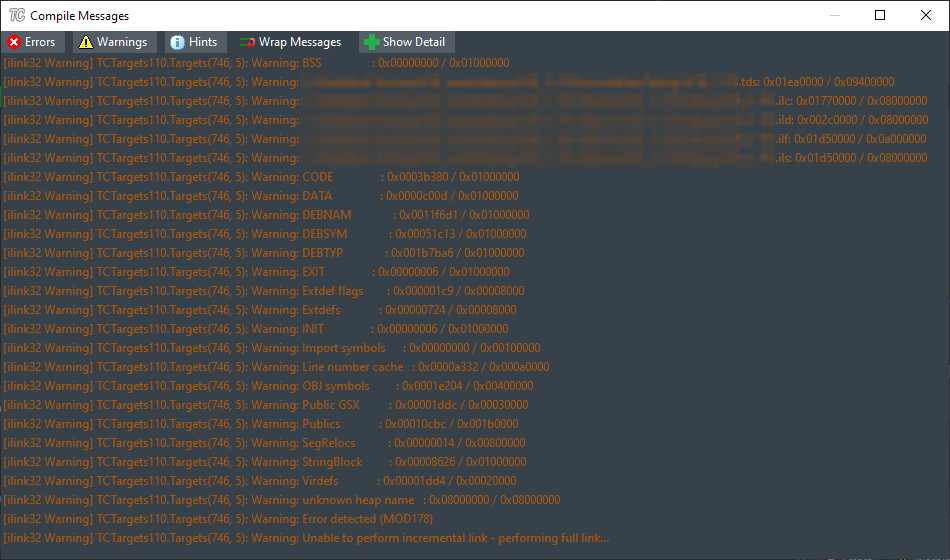Screen dimensions: 950x560
Task: Toggle the Errors filter button
Action: pyautogui.click(x=33, y=42)
